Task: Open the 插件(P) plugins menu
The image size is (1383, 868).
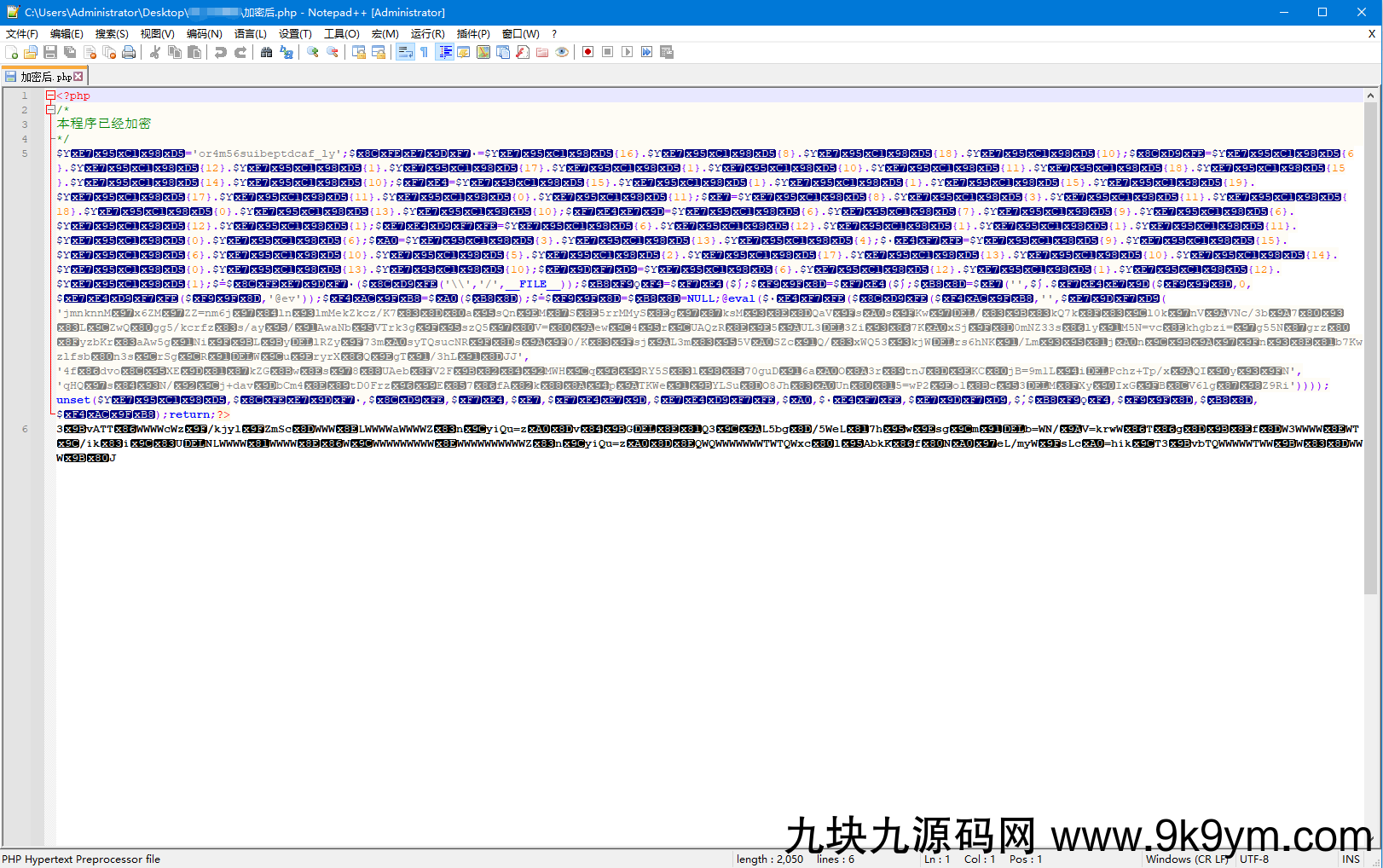Action: point(473,34)
